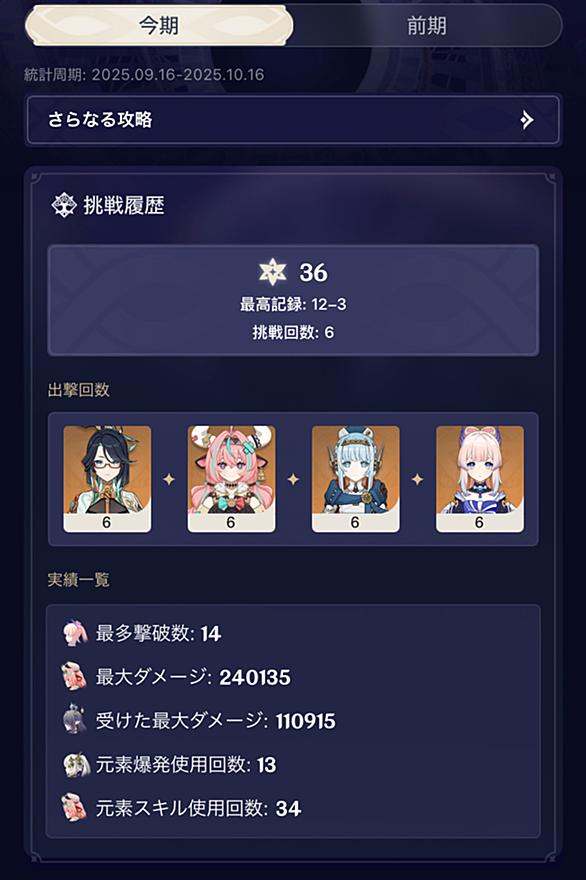The height and width of the screenshot is (880, 586).
Task: Click the avatar icon beside 元素爆発使用回数
Action: pos(76,764)
